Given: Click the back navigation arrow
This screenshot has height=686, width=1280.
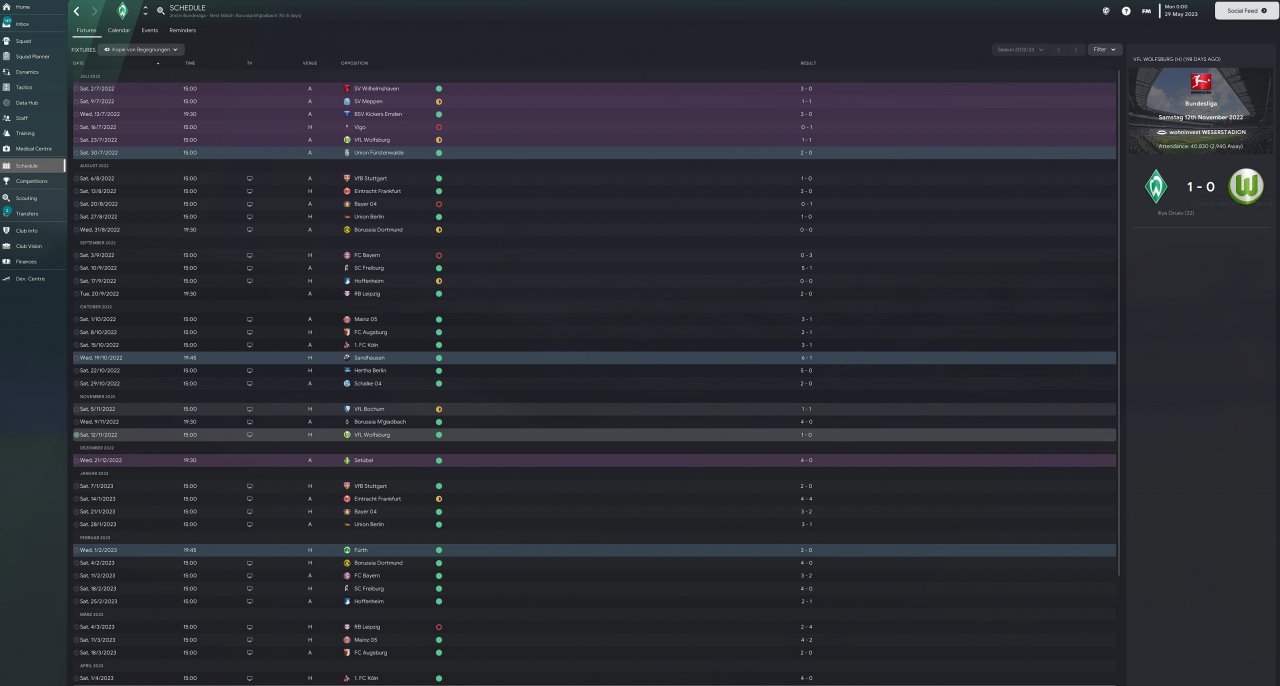Looking at the screenshot, I should point(77,11).
